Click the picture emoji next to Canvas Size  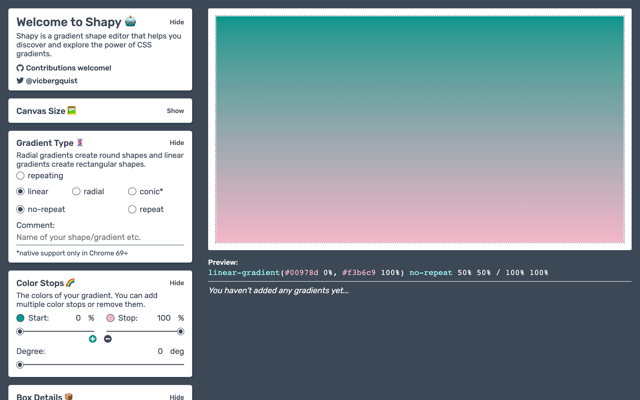tap(71, 111)
